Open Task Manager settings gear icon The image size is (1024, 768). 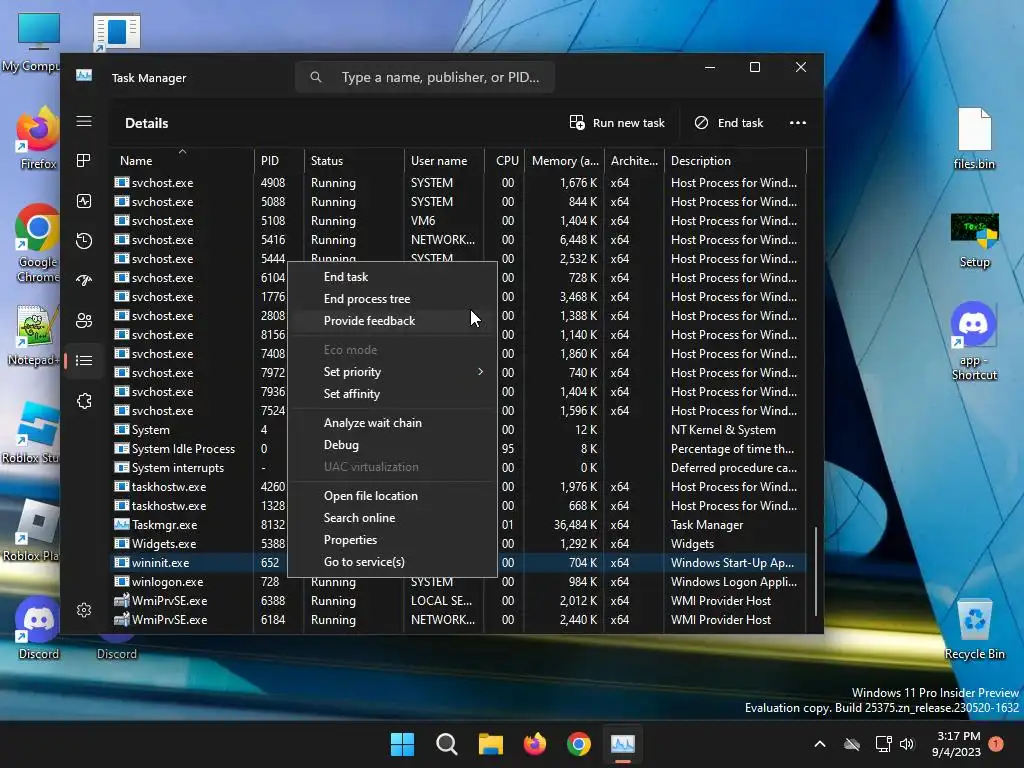(84, 610)
